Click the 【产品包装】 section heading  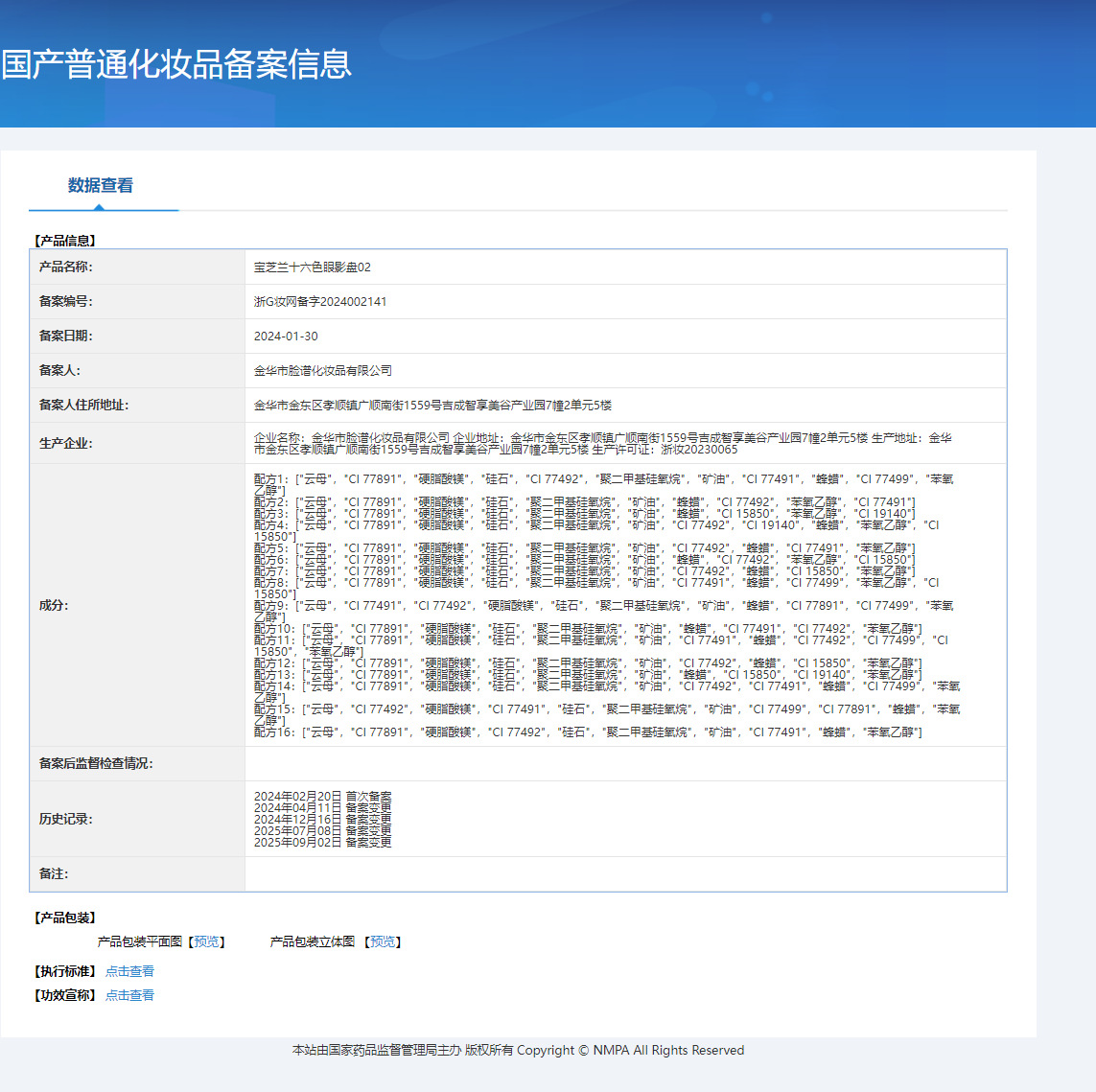coord(65,918)
